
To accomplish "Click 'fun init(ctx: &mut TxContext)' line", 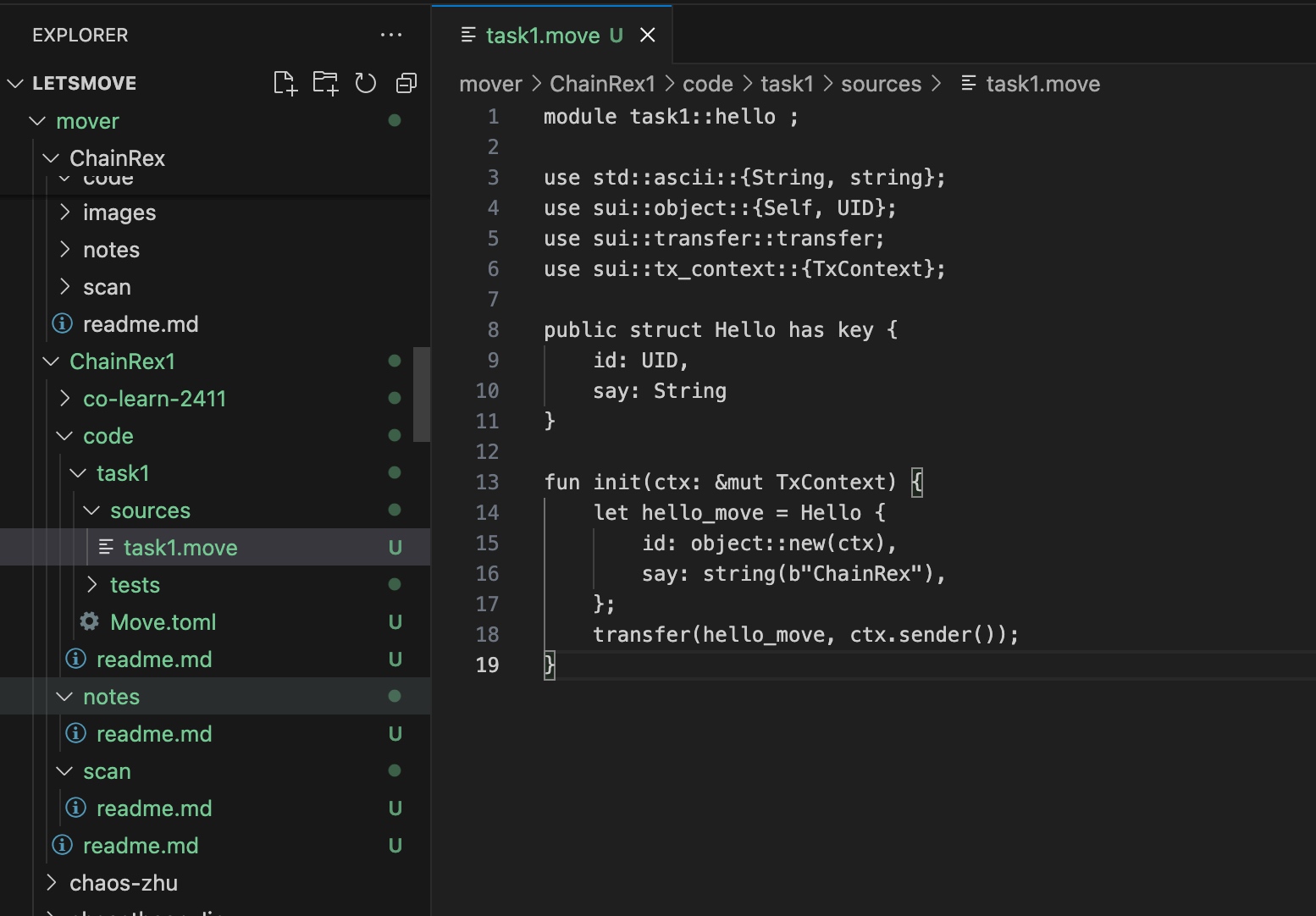I will [733, 482].
